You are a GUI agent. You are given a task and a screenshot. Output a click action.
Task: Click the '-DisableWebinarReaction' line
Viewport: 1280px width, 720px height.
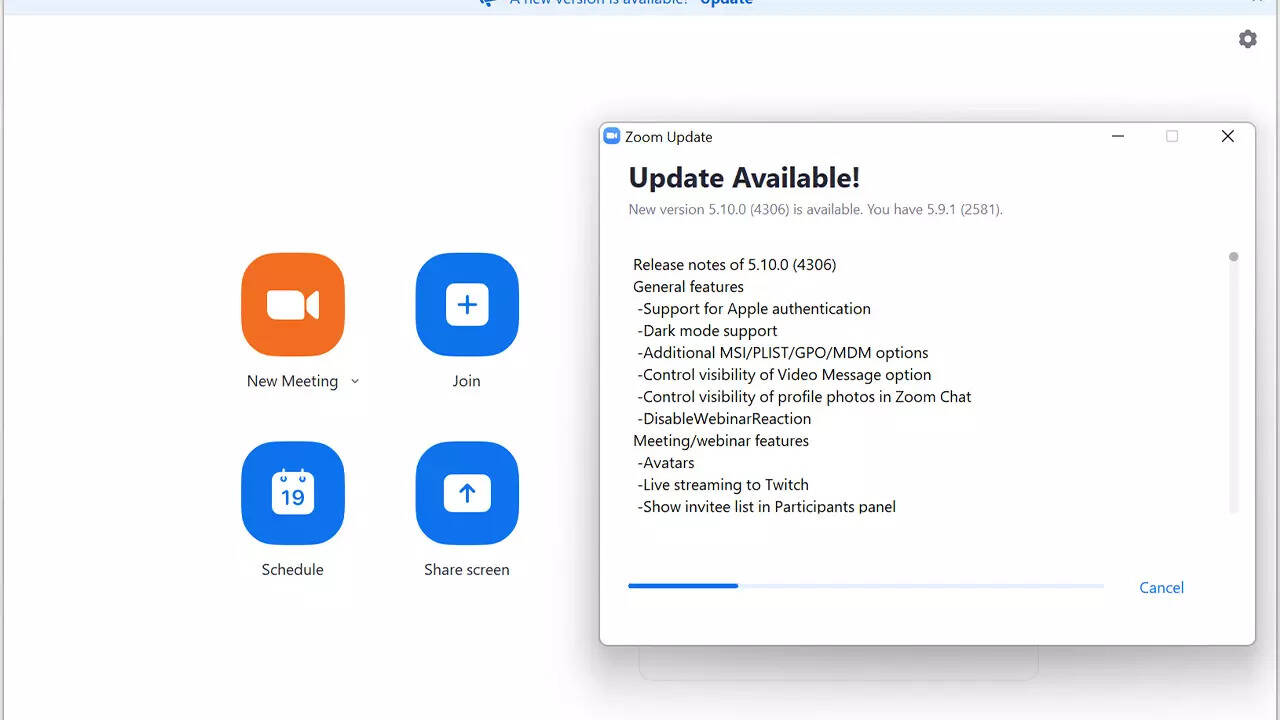coord(724,419)
